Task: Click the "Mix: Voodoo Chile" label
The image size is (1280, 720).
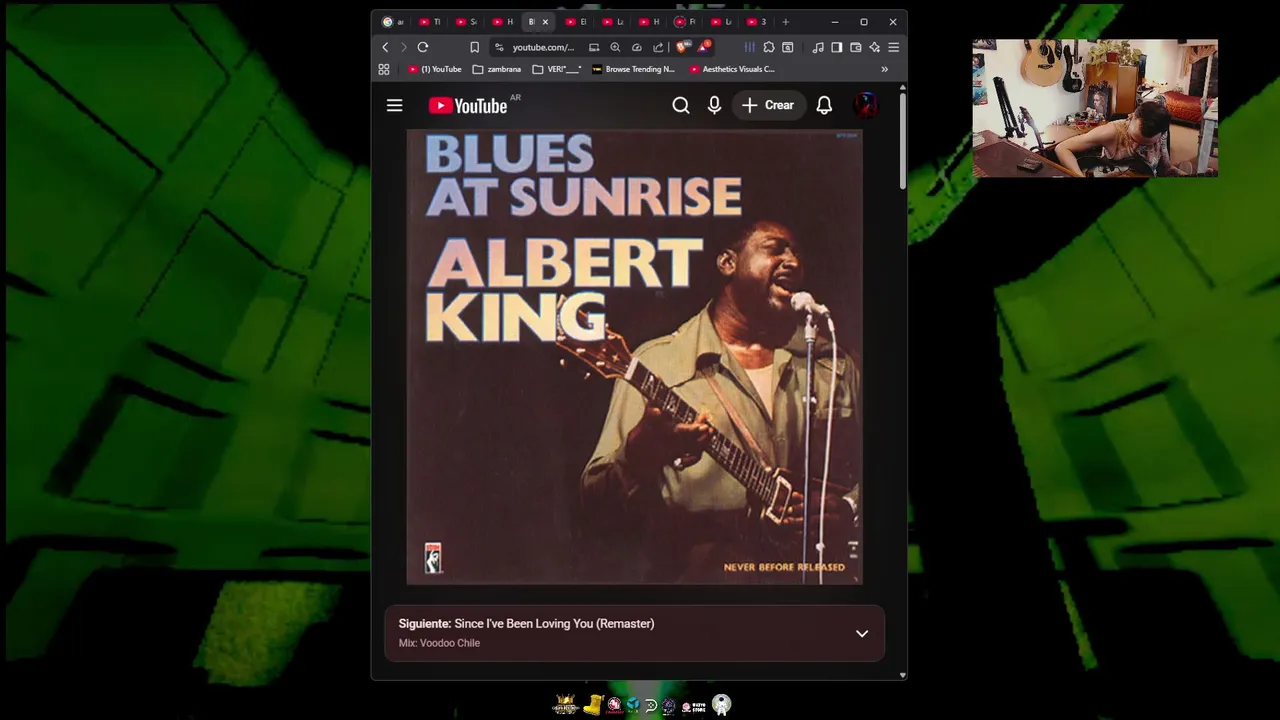Action: [439, 643]
